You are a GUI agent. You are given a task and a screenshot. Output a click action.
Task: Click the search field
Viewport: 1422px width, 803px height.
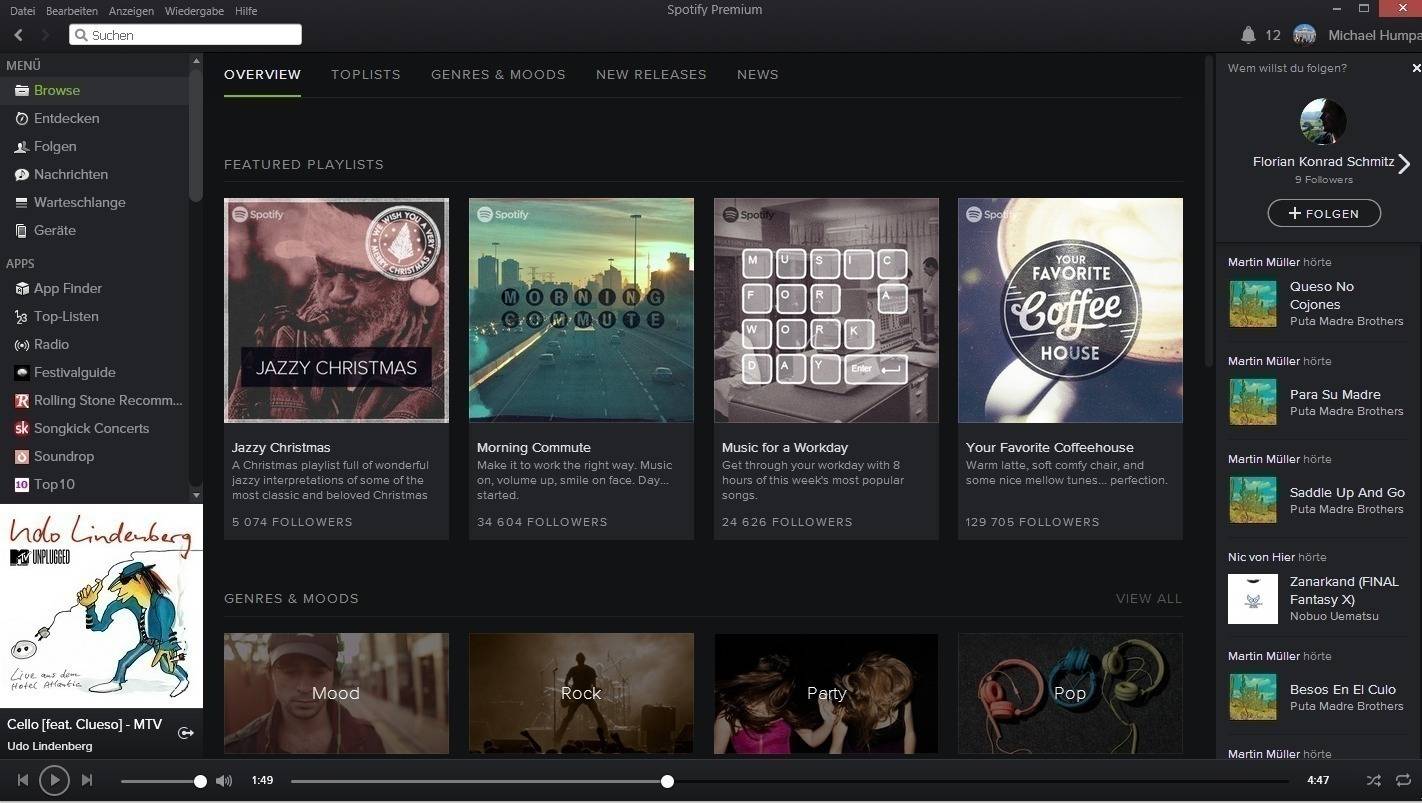tap(185, 35)
